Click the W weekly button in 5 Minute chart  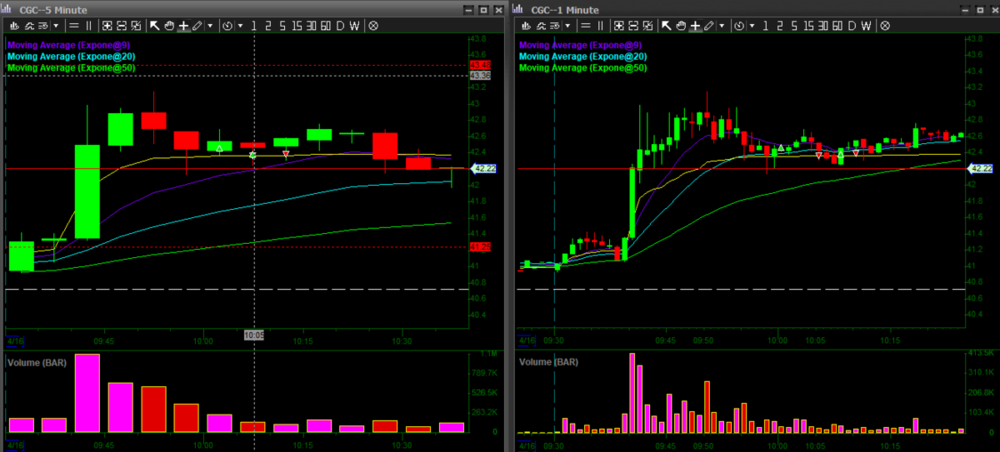point(354,24)
